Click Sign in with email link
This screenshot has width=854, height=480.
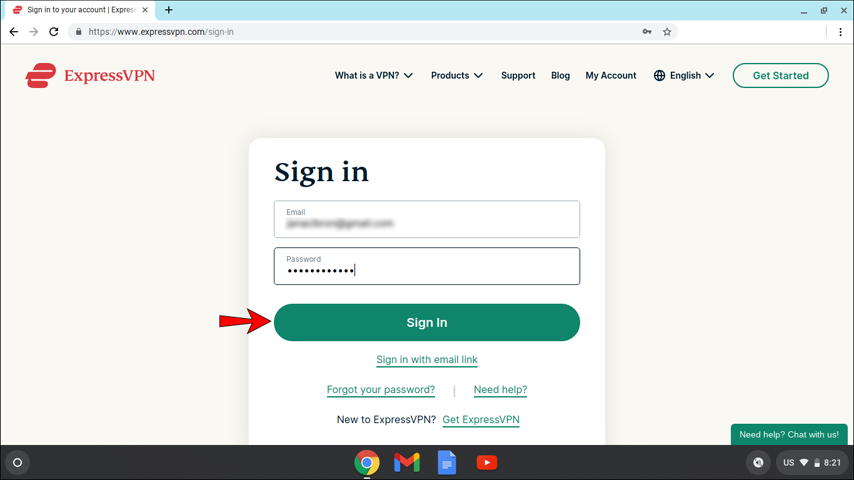(426, 360)
